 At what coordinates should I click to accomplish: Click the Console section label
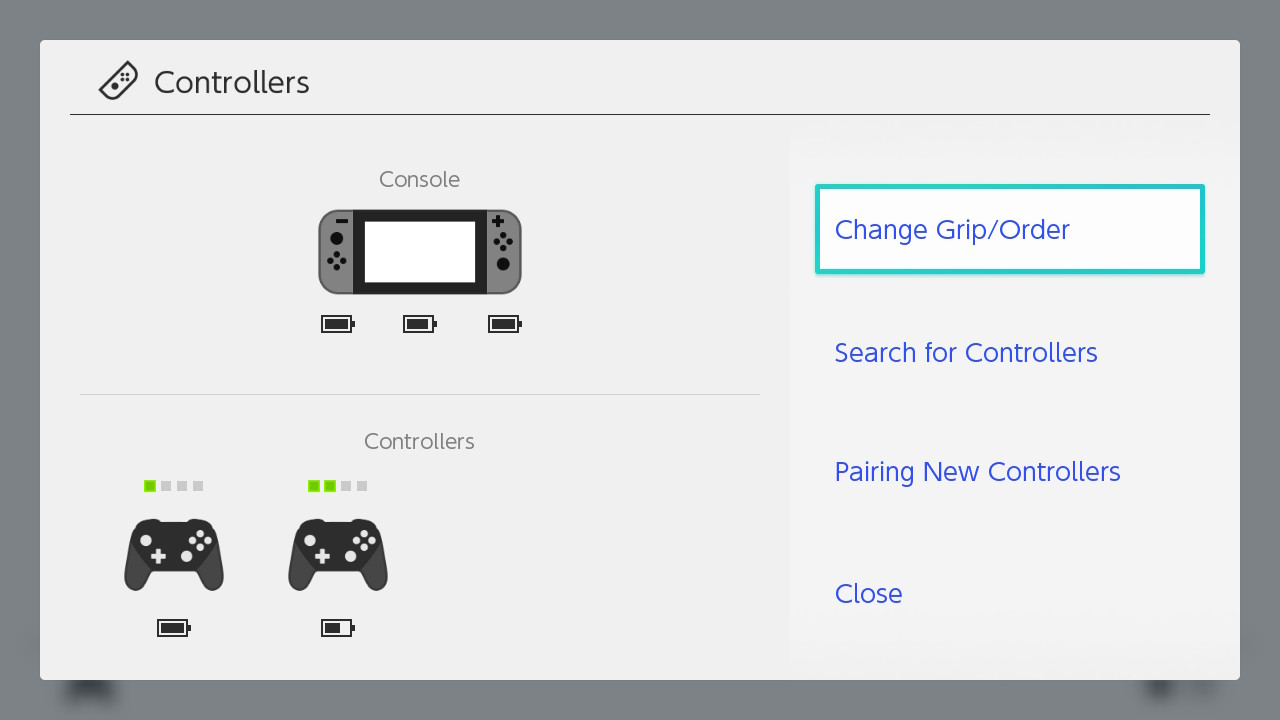pyautogui.click(x=419, y=179)
